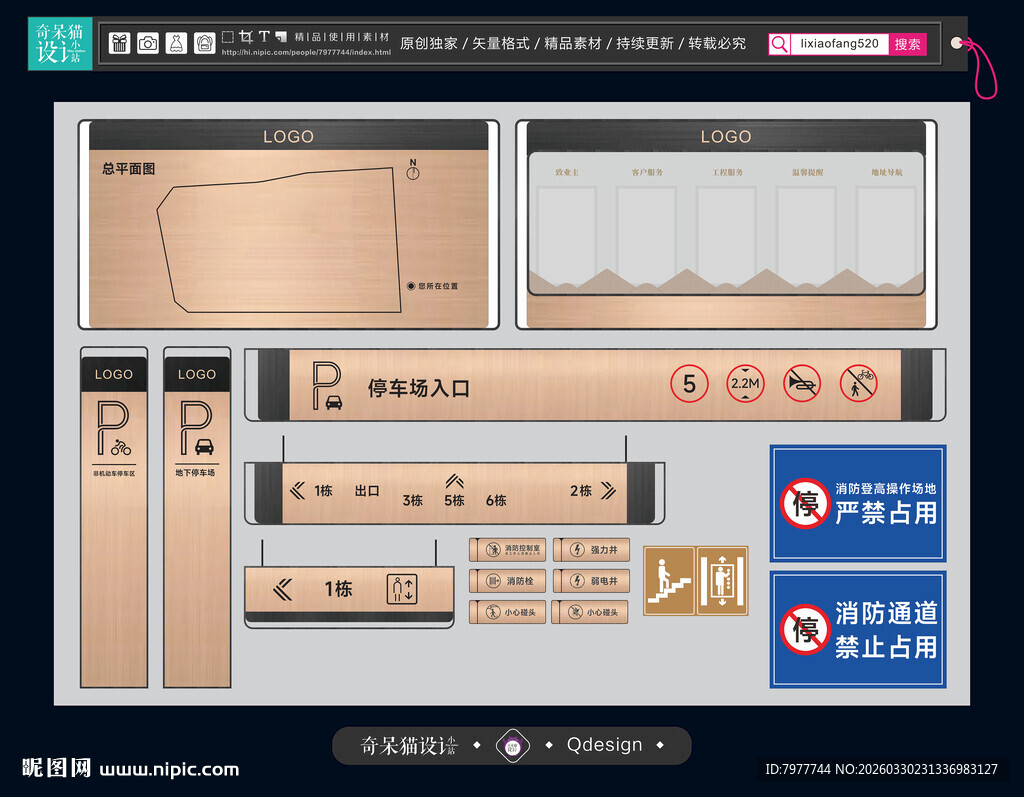Click the gift box icon in top bar
Viewport: 1024px width, 797px height.
tap(119, 43)
